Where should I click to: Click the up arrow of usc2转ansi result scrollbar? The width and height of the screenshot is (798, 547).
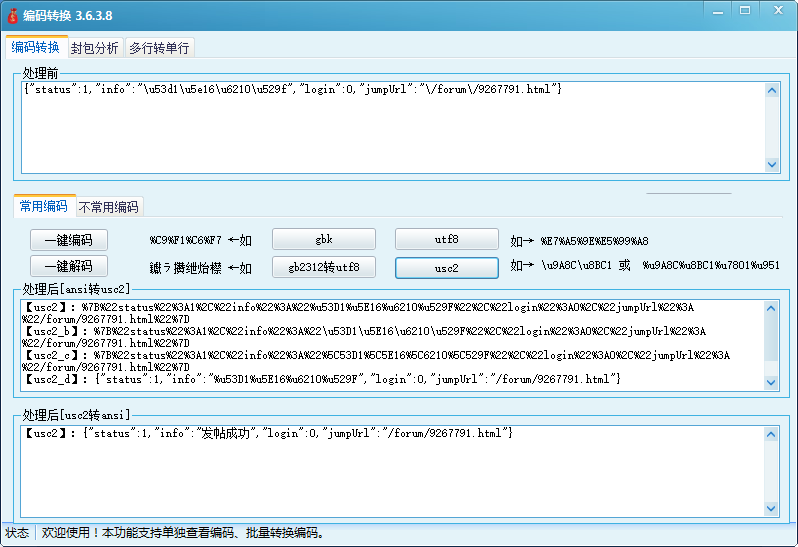click(x=771, y=435)
